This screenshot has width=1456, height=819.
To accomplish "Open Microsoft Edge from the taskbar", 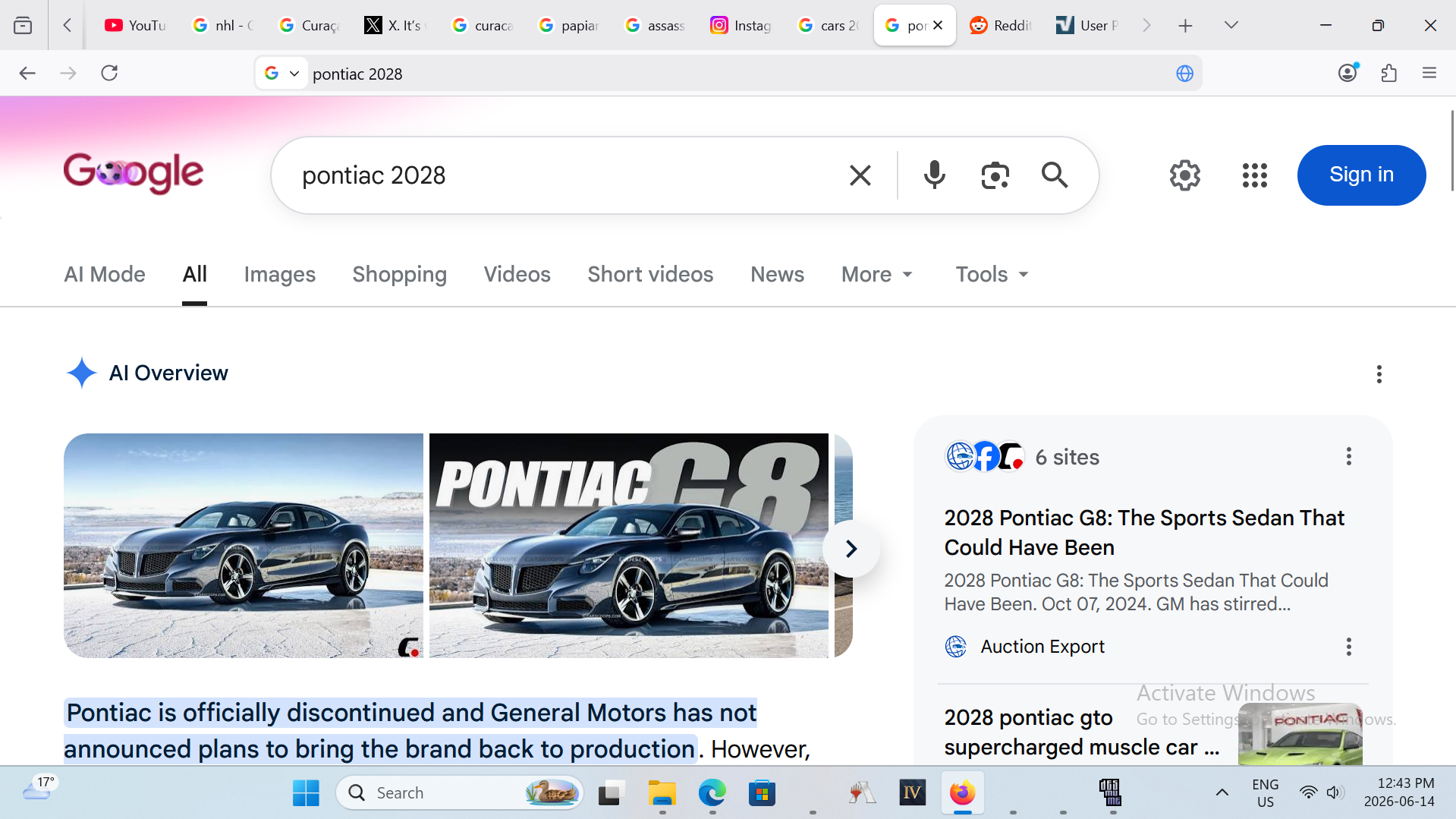I will coord(712,793).
